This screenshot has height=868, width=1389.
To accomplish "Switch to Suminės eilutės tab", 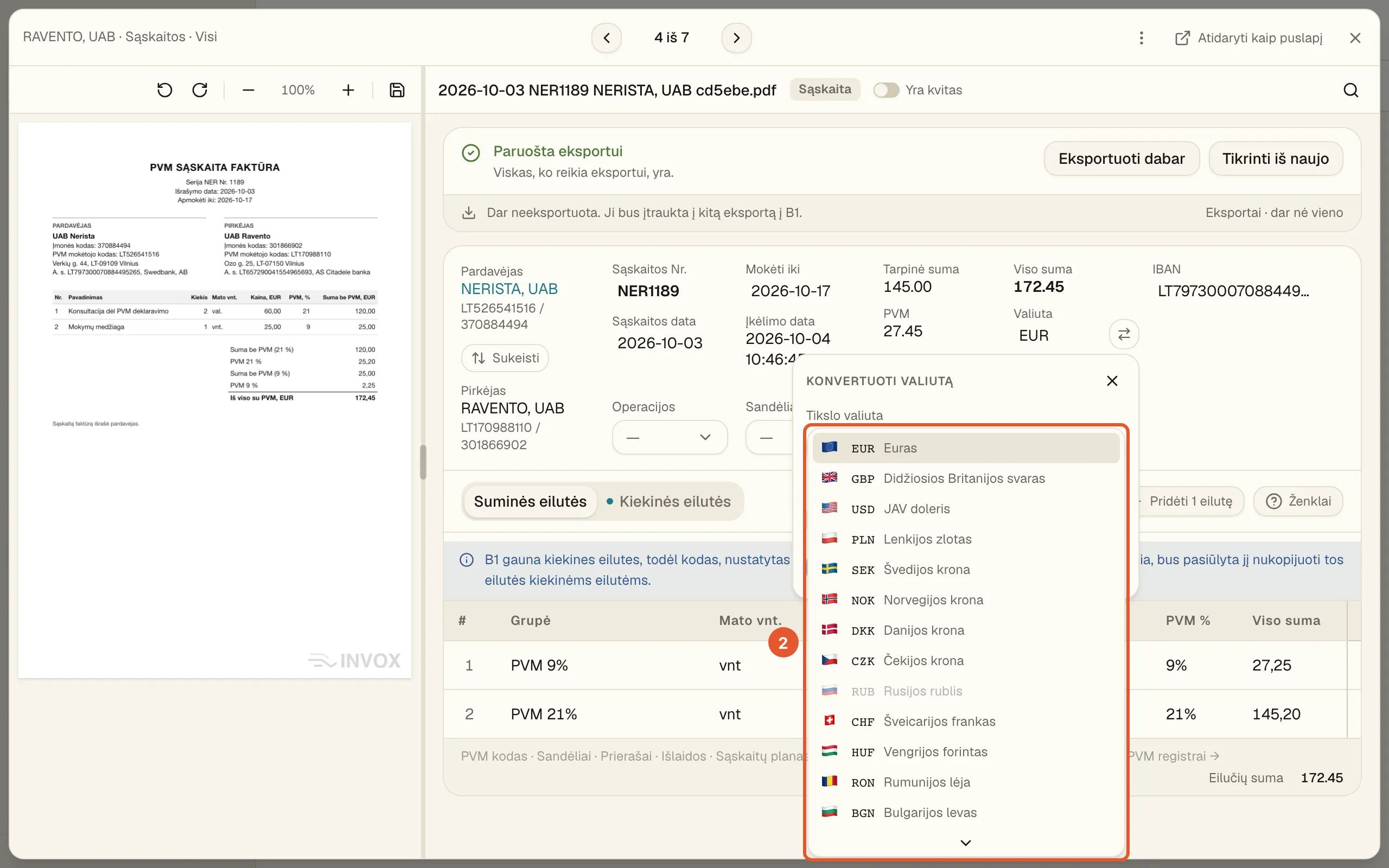I will [530, 501].
